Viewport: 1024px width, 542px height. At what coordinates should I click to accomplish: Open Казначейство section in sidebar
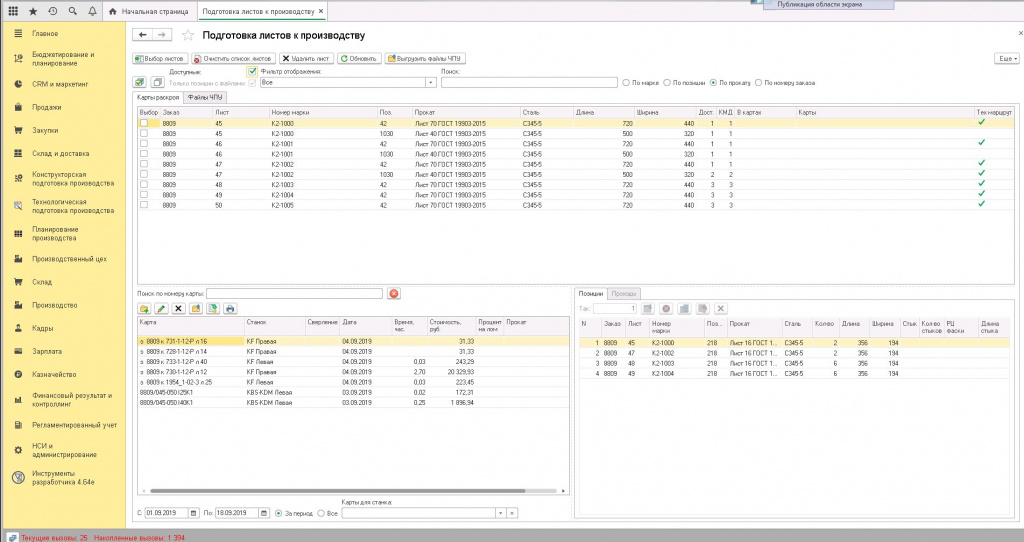[x=54, y=375]
